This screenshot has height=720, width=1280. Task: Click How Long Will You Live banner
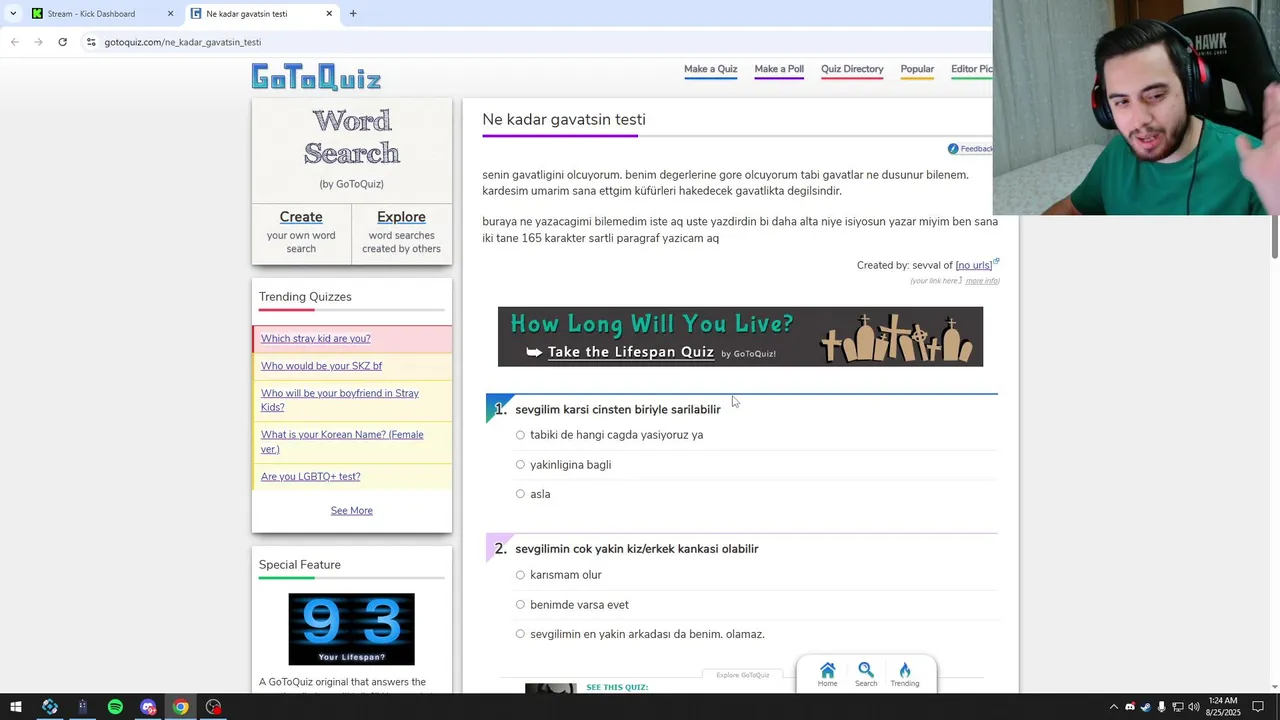[x=740, y=337]
